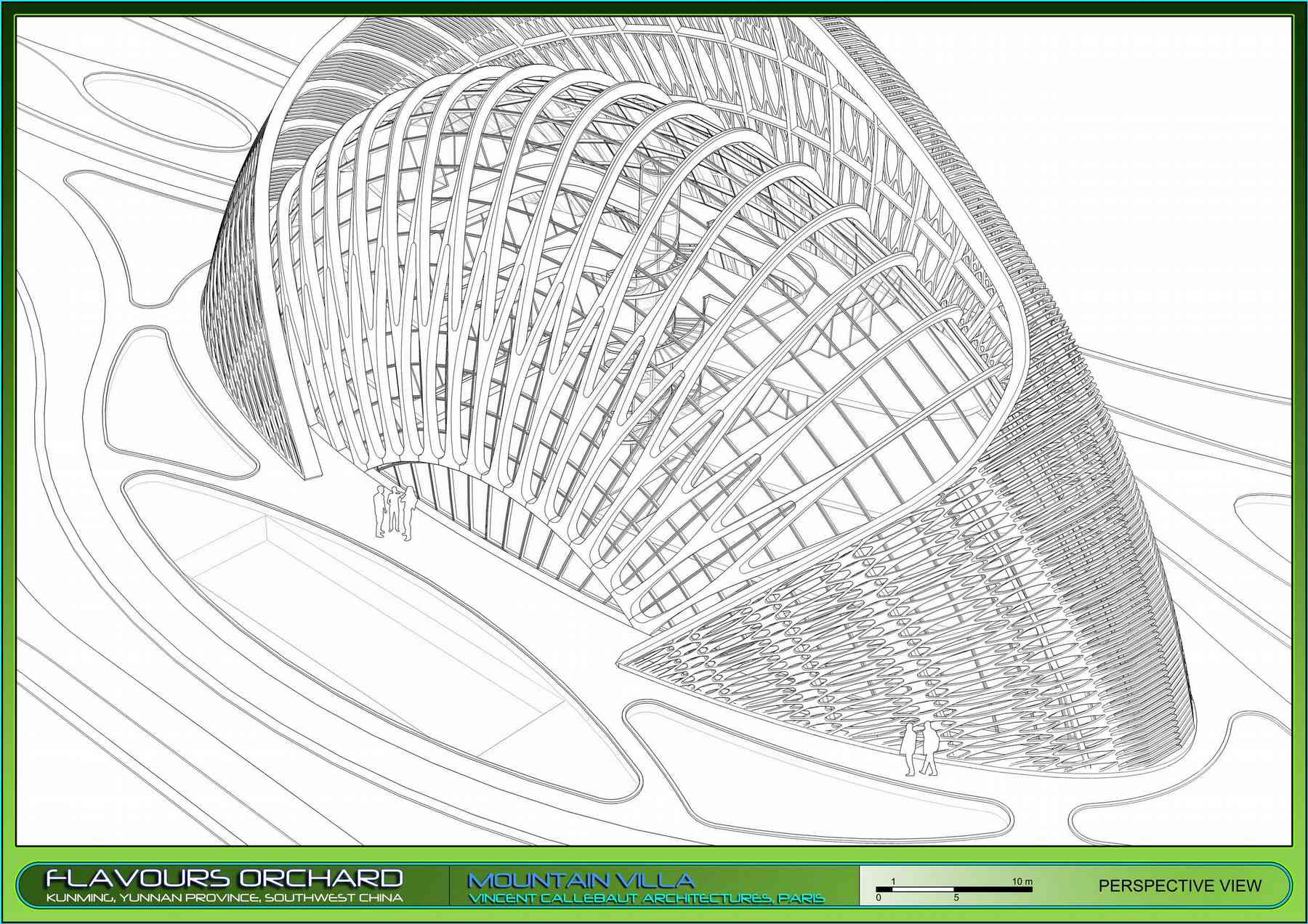Select the pair of walking figures

tap(919, 748)
